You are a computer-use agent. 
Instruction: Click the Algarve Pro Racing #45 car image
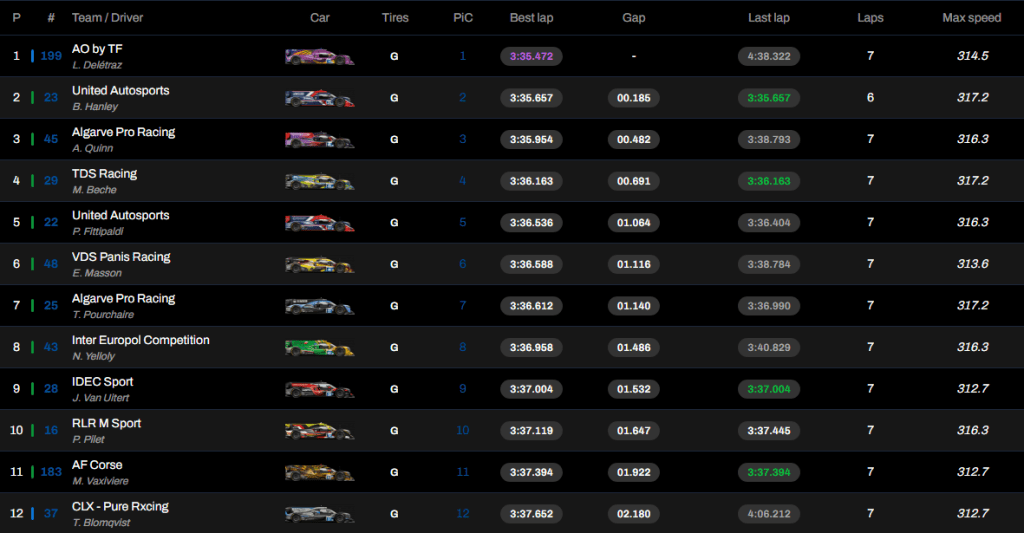[319, 140]
